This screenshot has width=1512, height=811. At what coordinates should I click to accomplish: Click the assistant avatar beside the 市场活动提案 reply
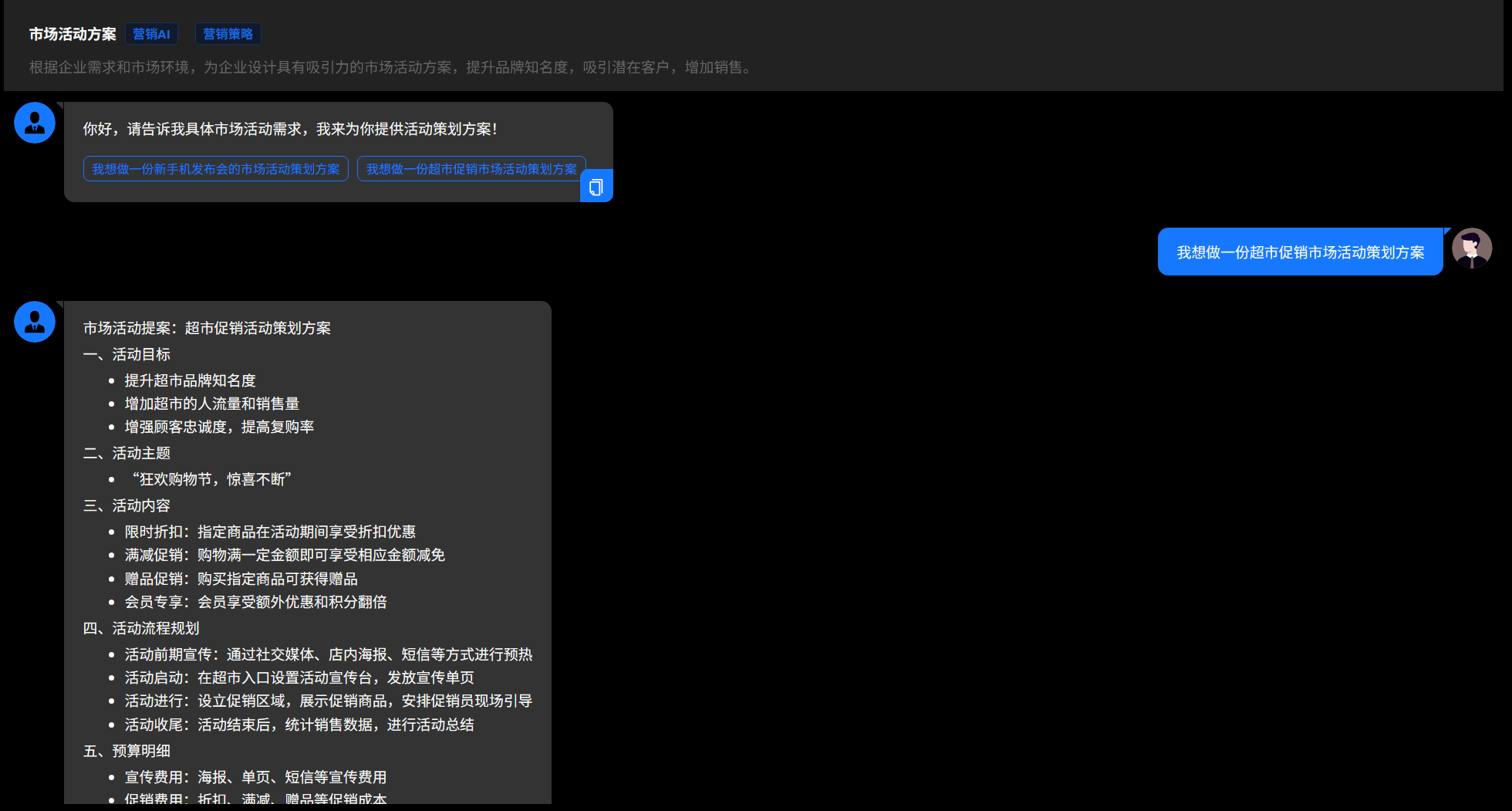point(35,322)
